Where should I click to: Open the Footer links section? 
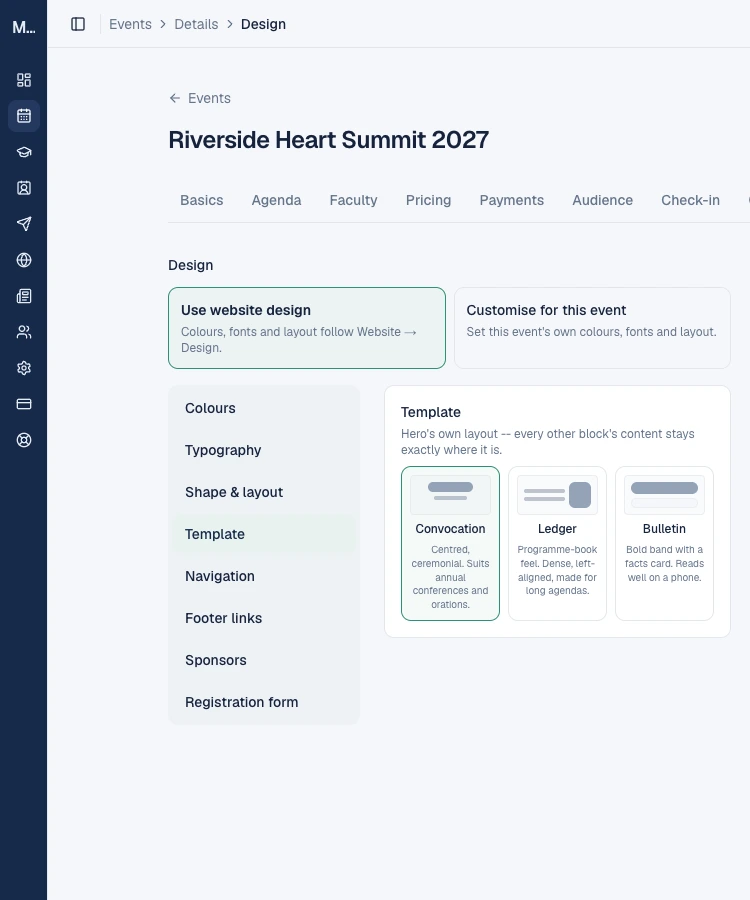(264, 618)
